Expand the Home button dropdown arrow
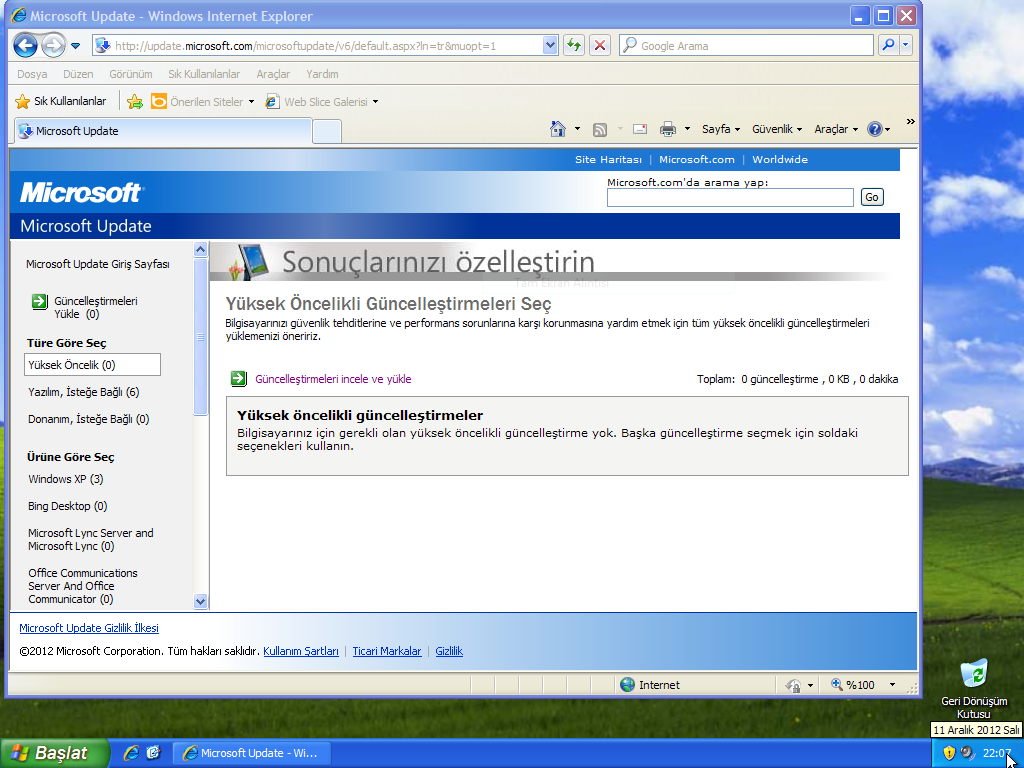Screen dimensions: 1024x768 pos(577,129)
